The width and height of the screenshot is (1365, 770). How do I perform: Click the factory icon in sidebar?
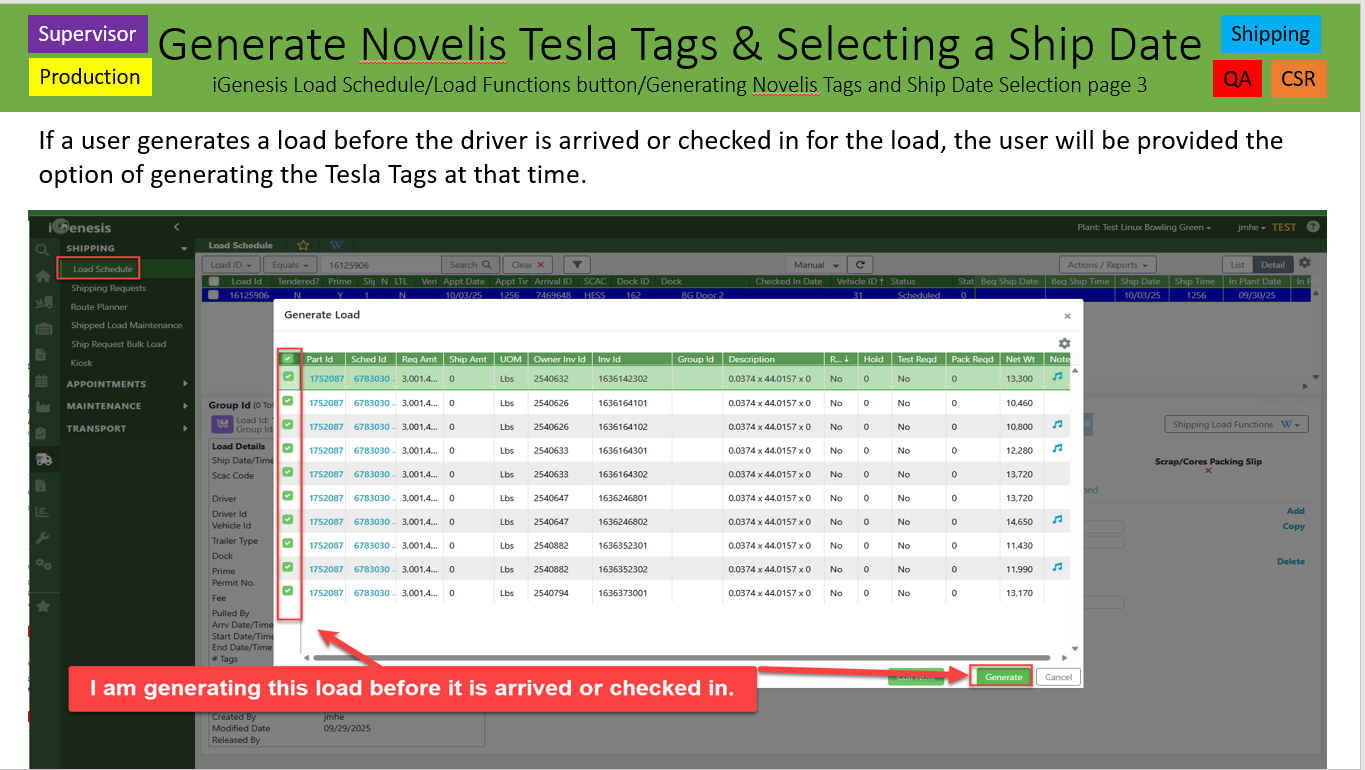(42, 407)
